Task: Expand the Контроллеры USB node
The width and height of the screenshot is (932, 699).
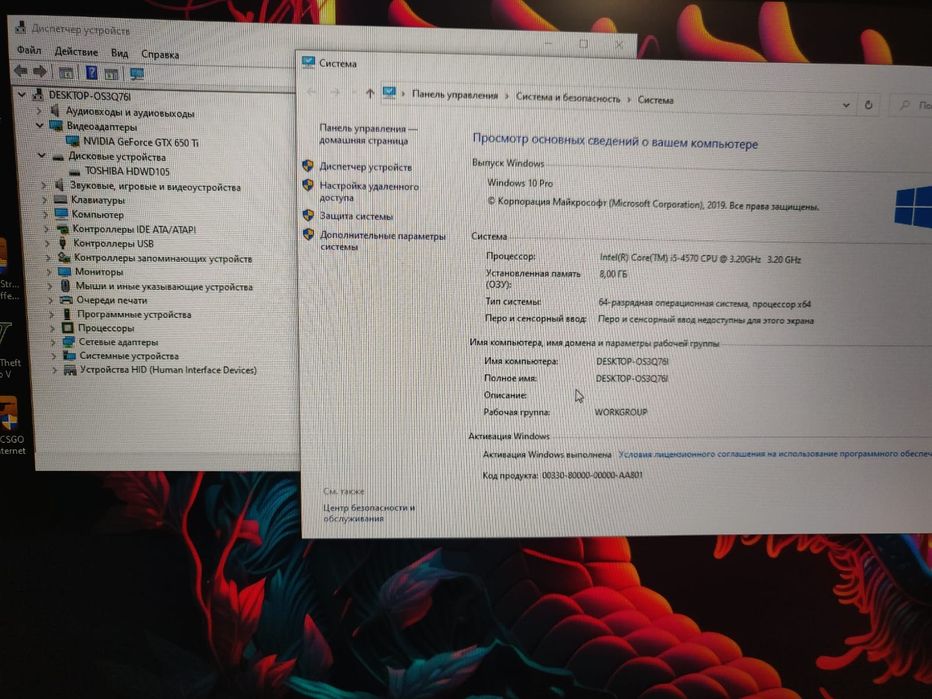Action: pos(47,243)
